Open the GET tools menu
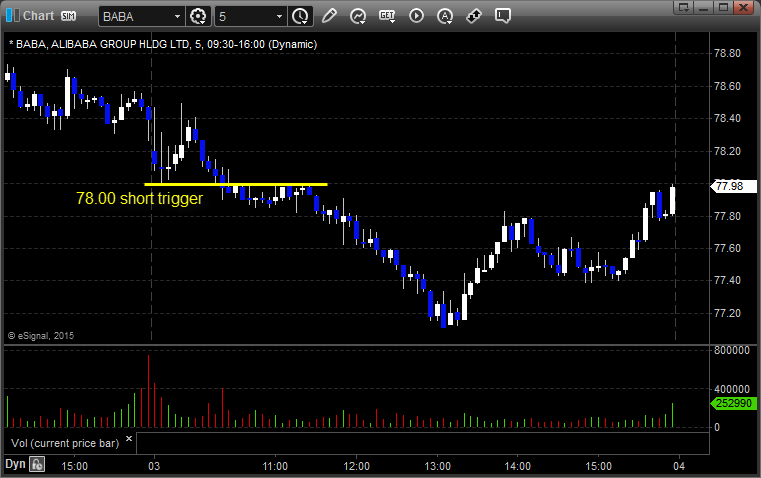761x478 pixels. coord(387,16)
